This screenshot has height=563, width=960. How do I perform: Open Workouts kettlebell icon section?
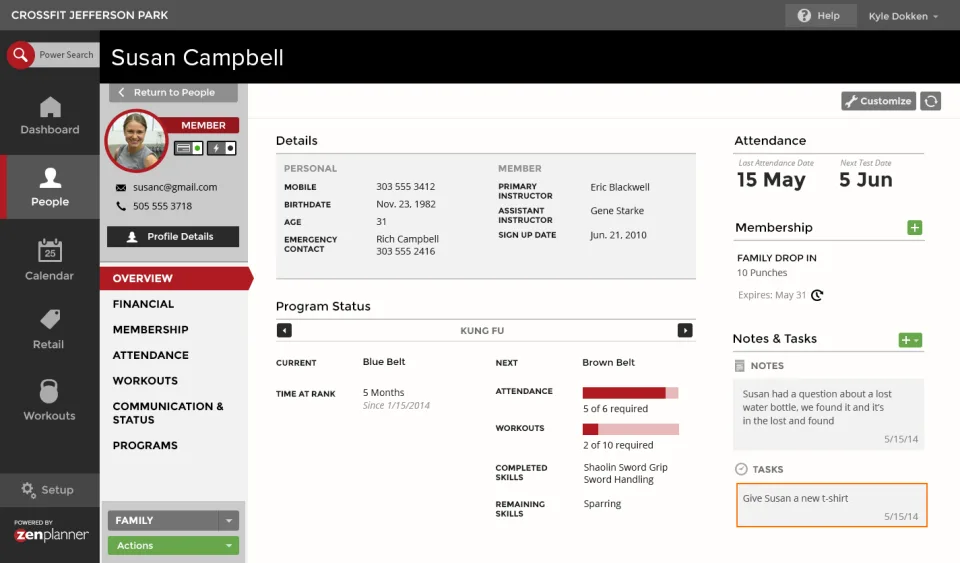point(49,391)
